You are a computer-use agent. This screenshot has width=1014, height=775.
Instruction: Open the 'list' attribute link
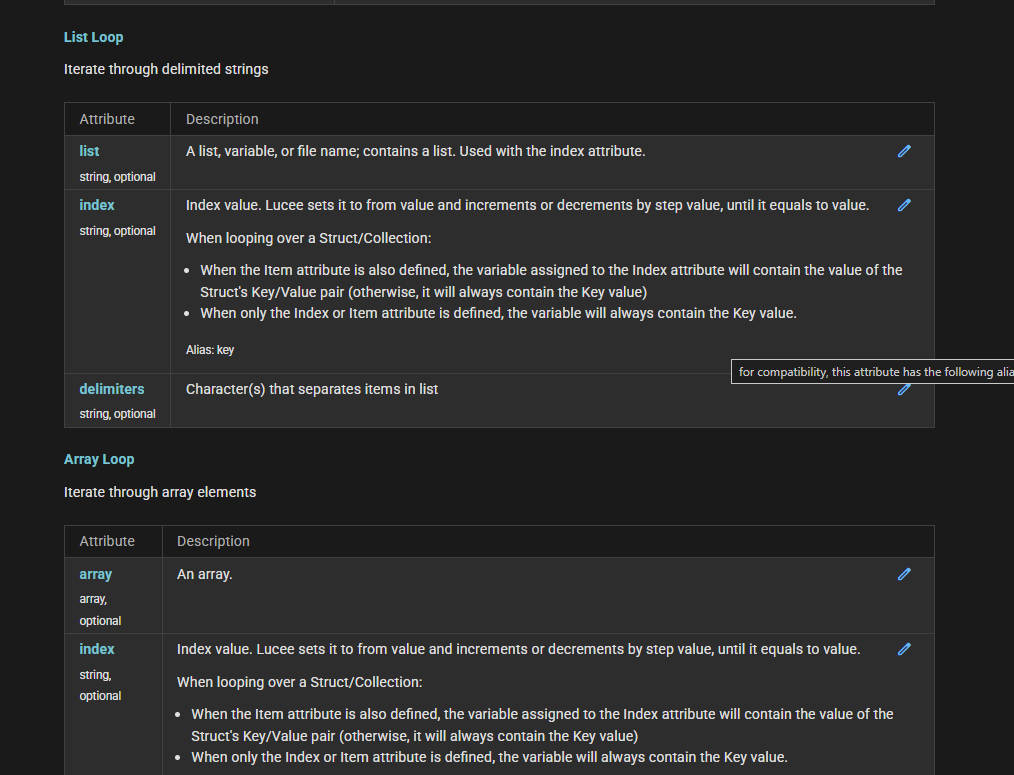[x=89, y=151]
